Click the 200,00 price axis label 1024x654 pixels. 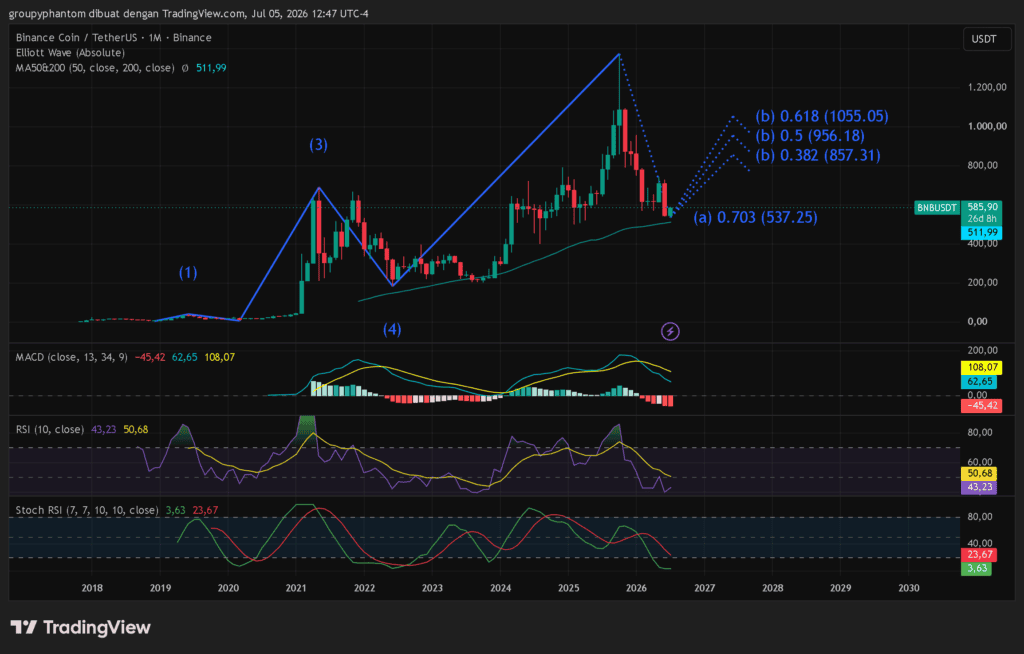(x=983, y=282)
